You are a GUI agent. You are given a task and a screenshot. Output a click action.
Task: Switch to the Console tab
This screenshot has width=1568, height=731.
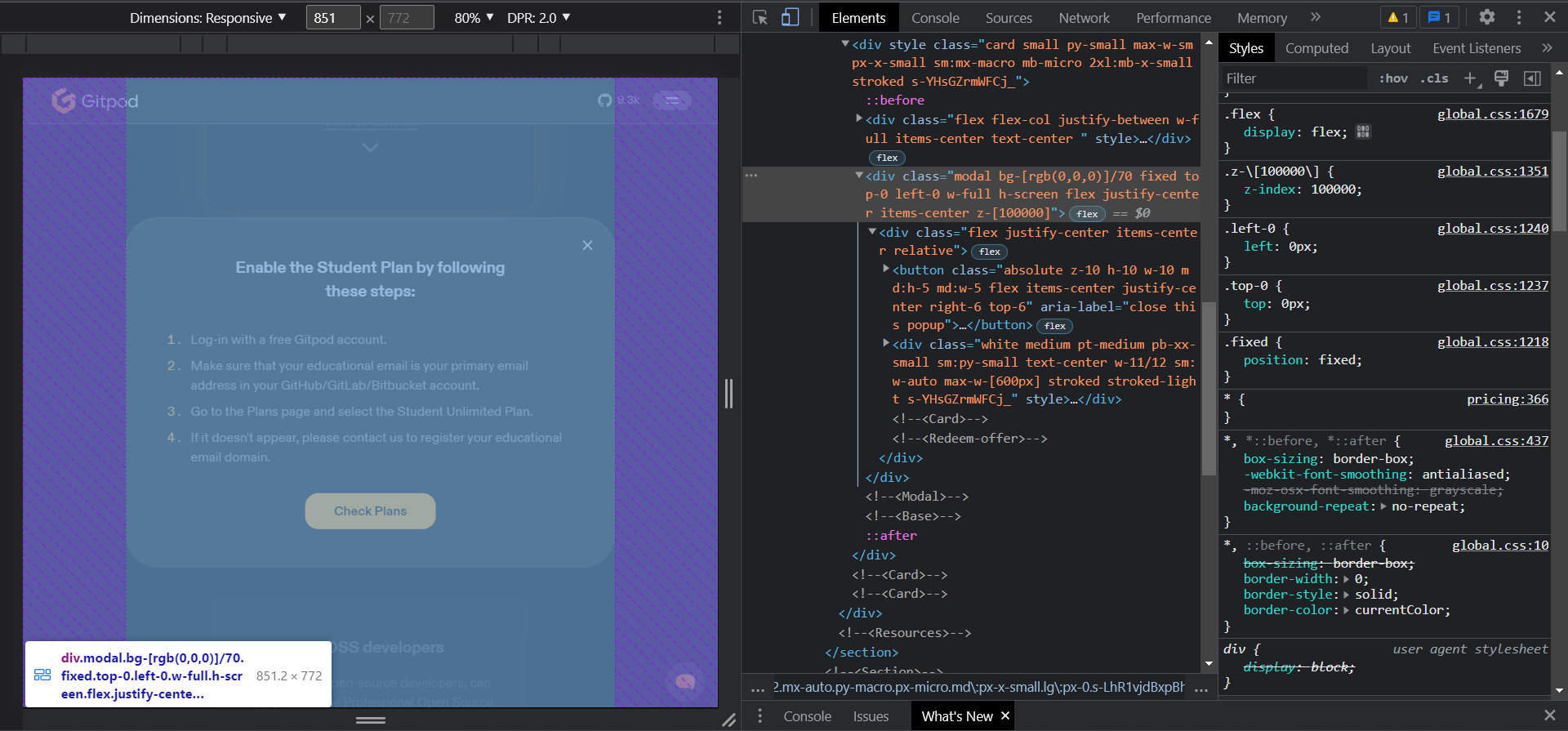[x=935, y=18]
